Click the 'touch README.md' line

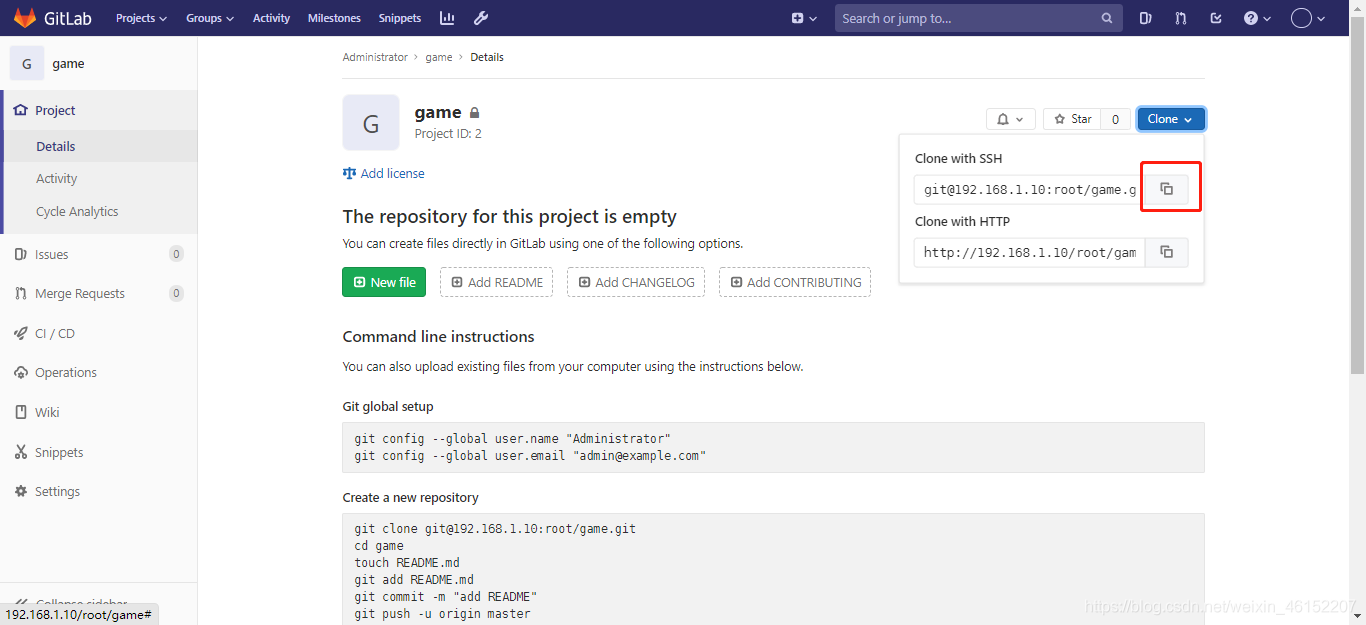click(407, 562)
